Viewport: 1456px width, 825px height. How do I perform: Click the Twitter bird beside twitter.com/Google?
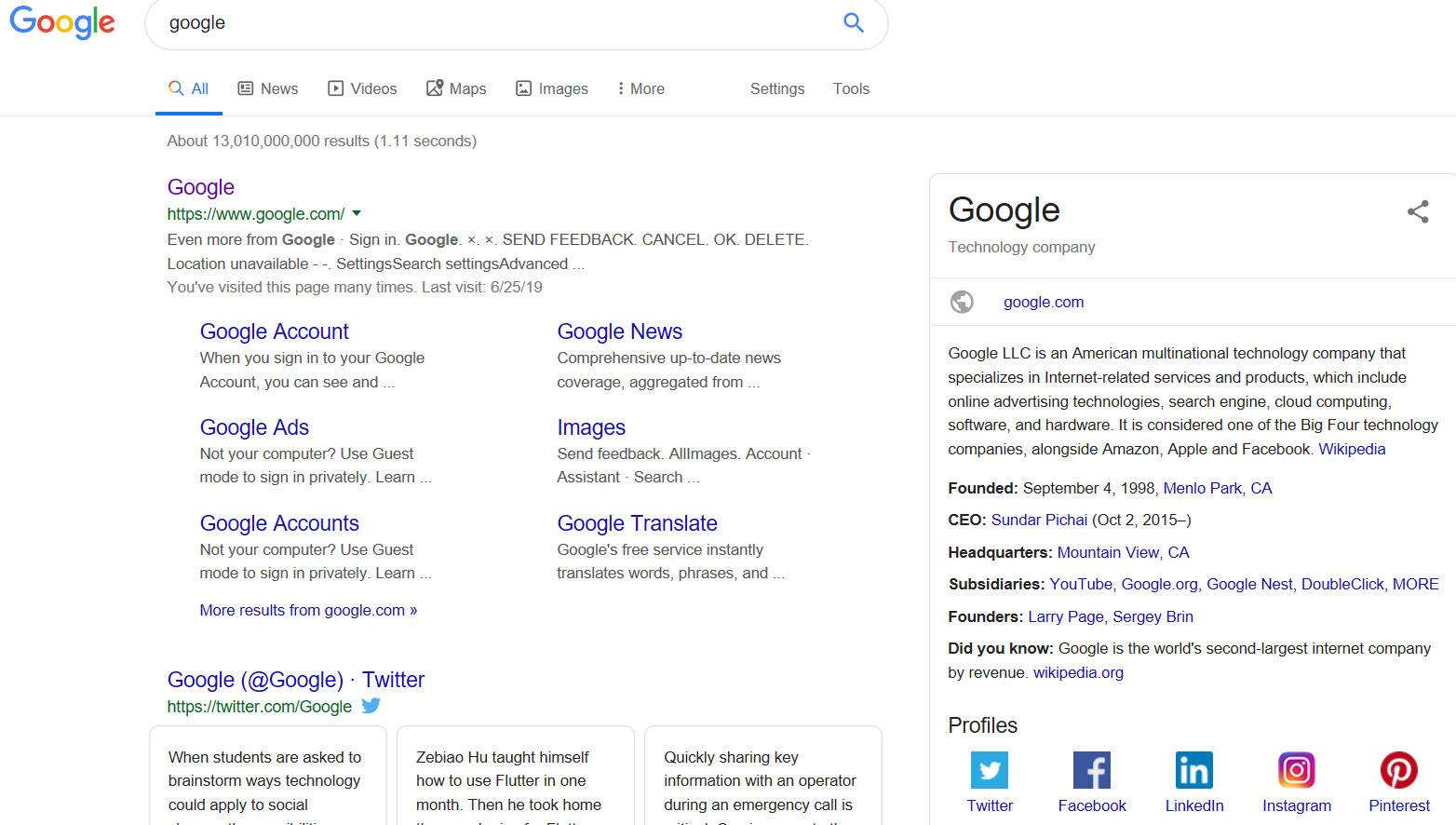(371, 706)
